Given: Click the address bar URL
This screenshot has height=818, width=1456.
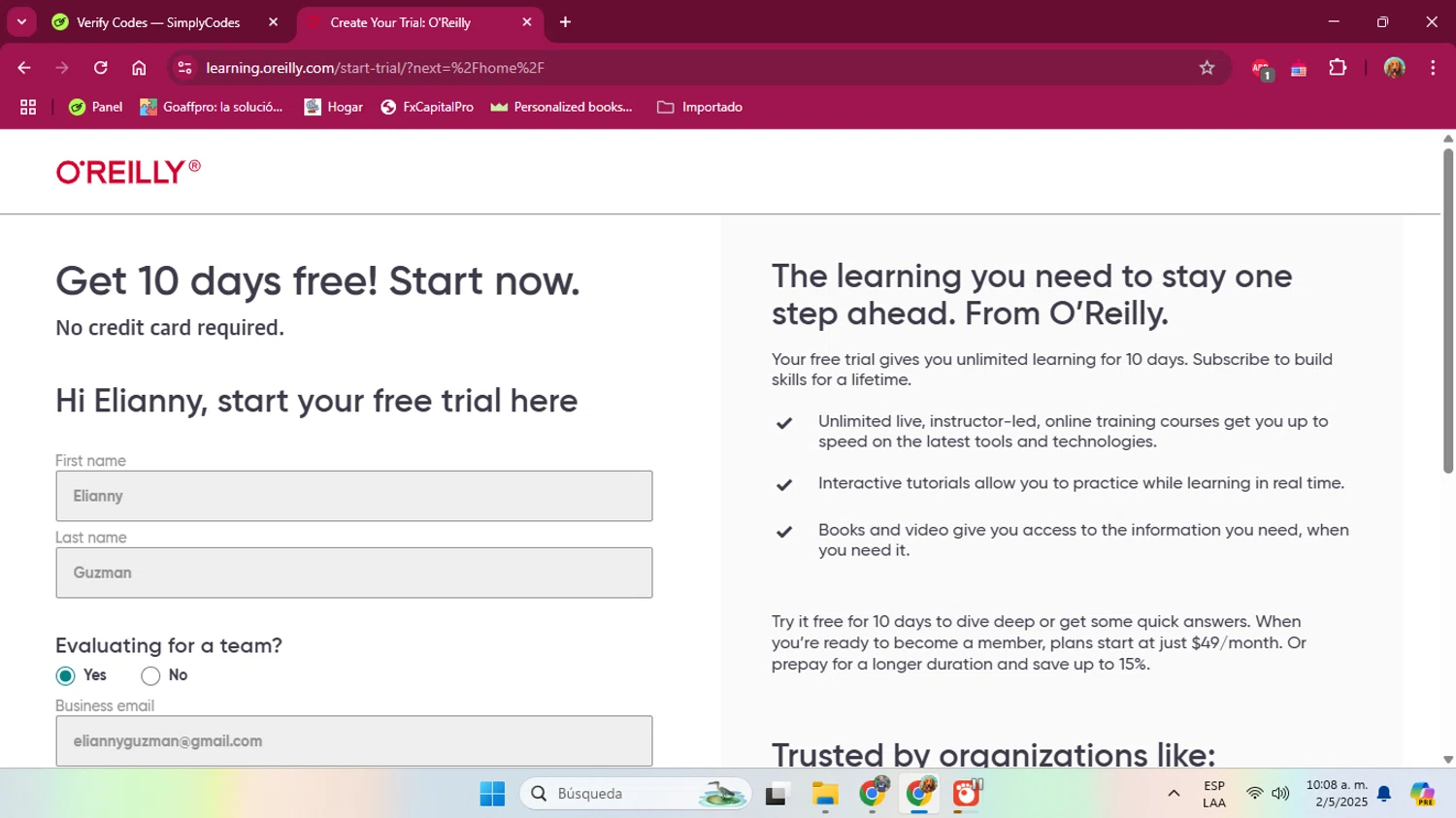Looking at the screenshot, I should tap(375, 68).
